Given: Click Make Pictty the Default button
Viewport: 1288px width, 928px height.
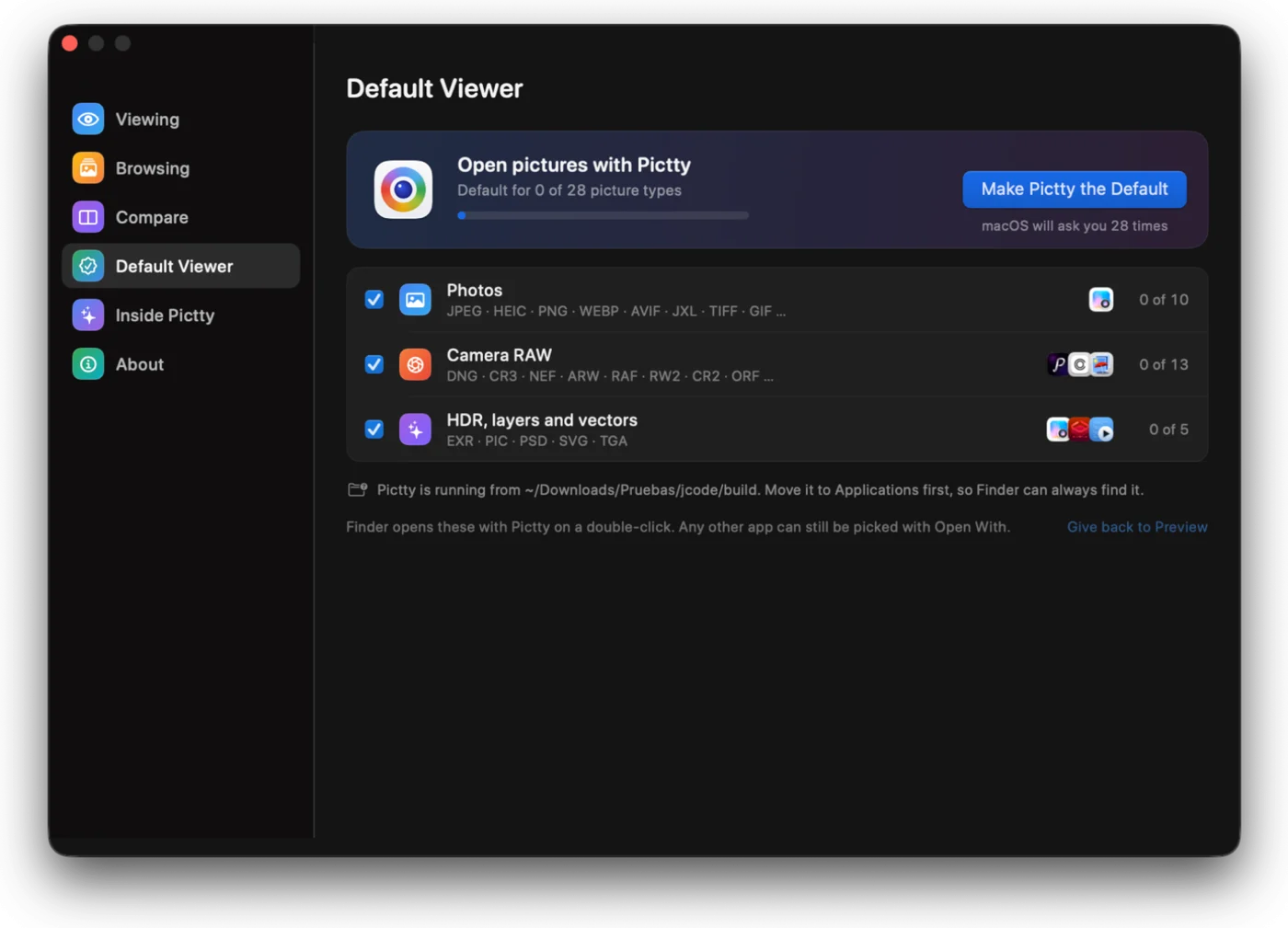Looking at the screenshot, I should click(x=1075, y=189).
